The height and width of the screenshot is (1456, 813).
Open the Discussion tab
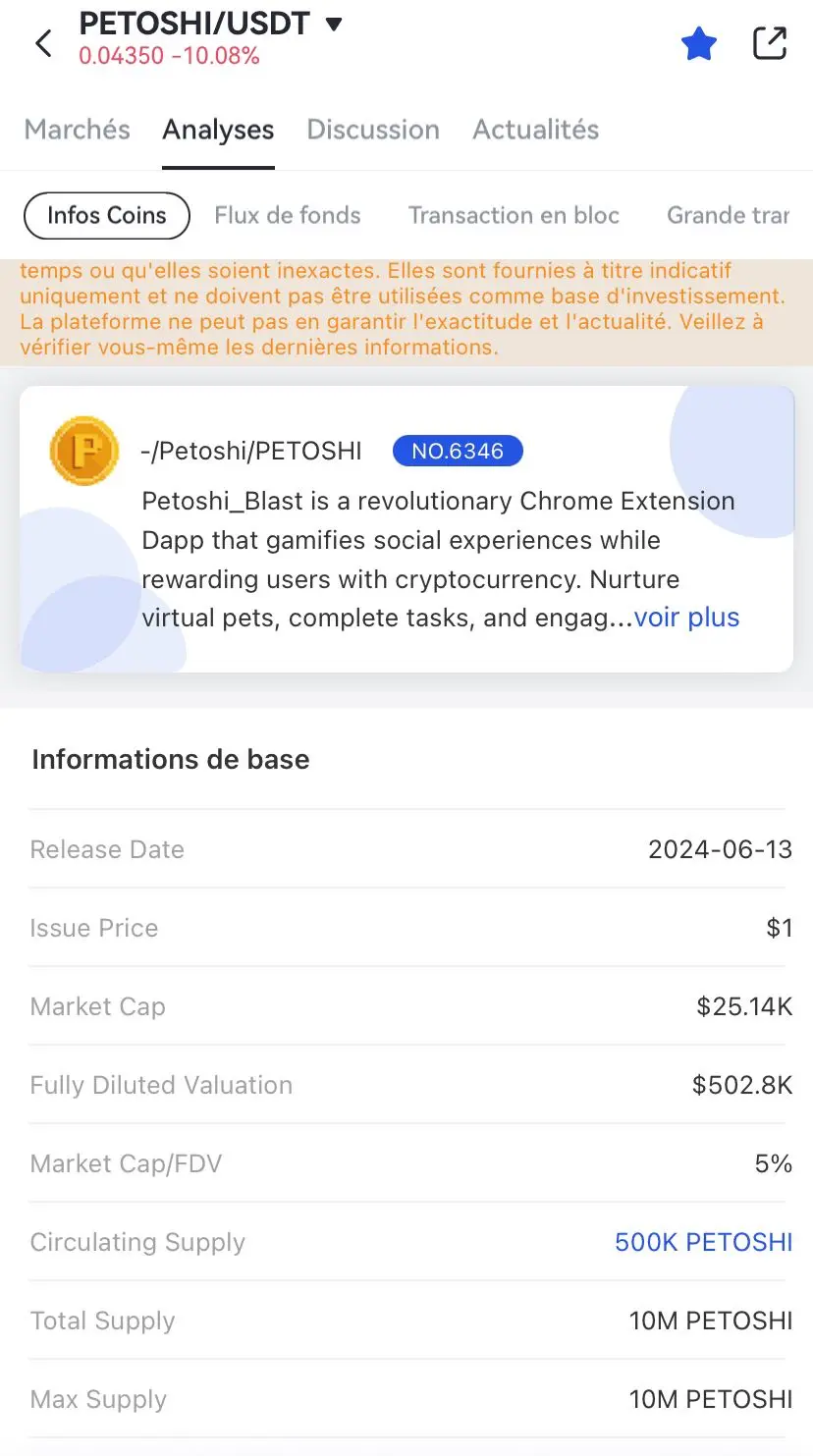tap(373, 130)
